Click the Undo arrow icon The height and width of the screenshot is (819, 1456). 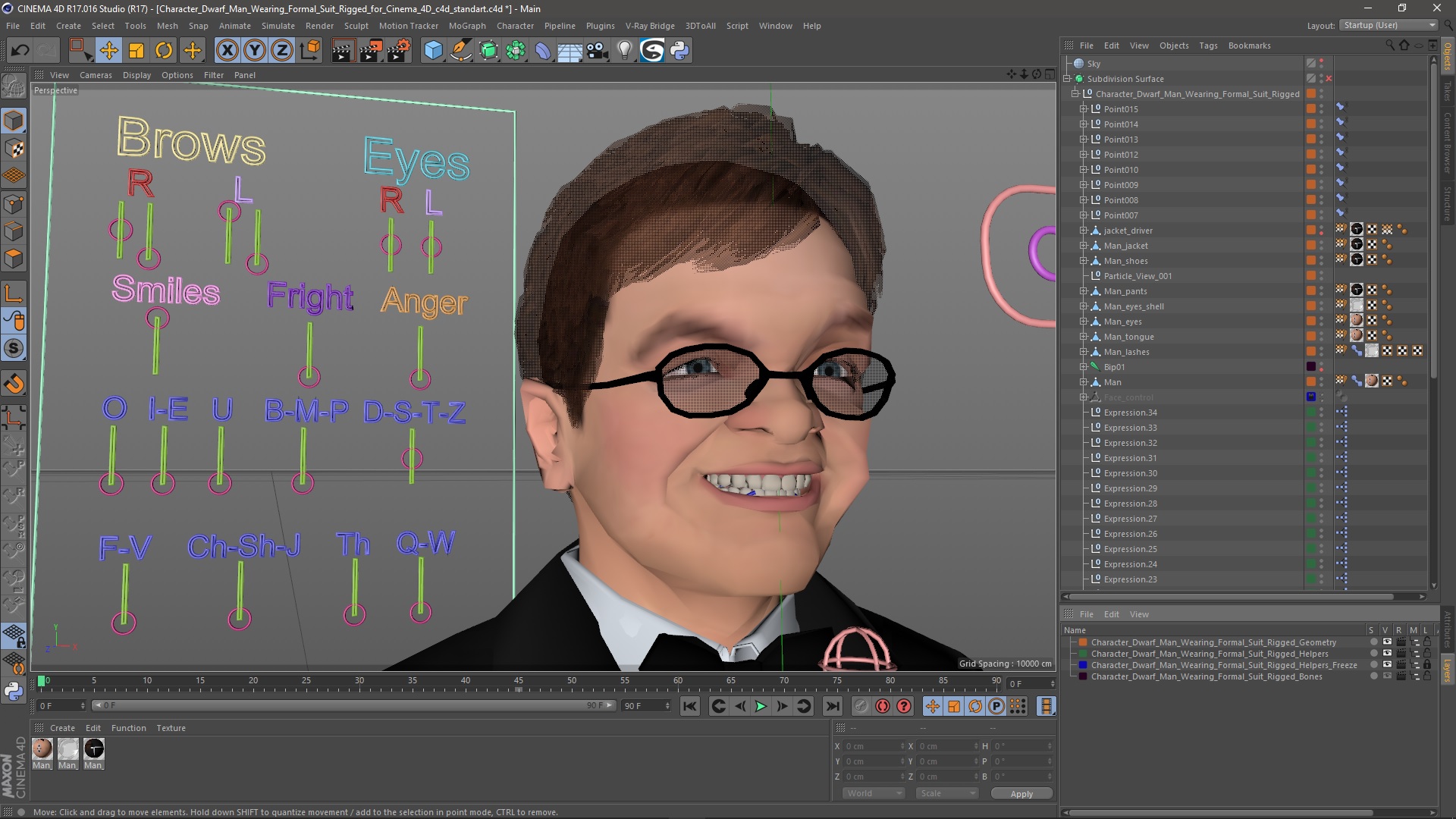coord(20,51)
